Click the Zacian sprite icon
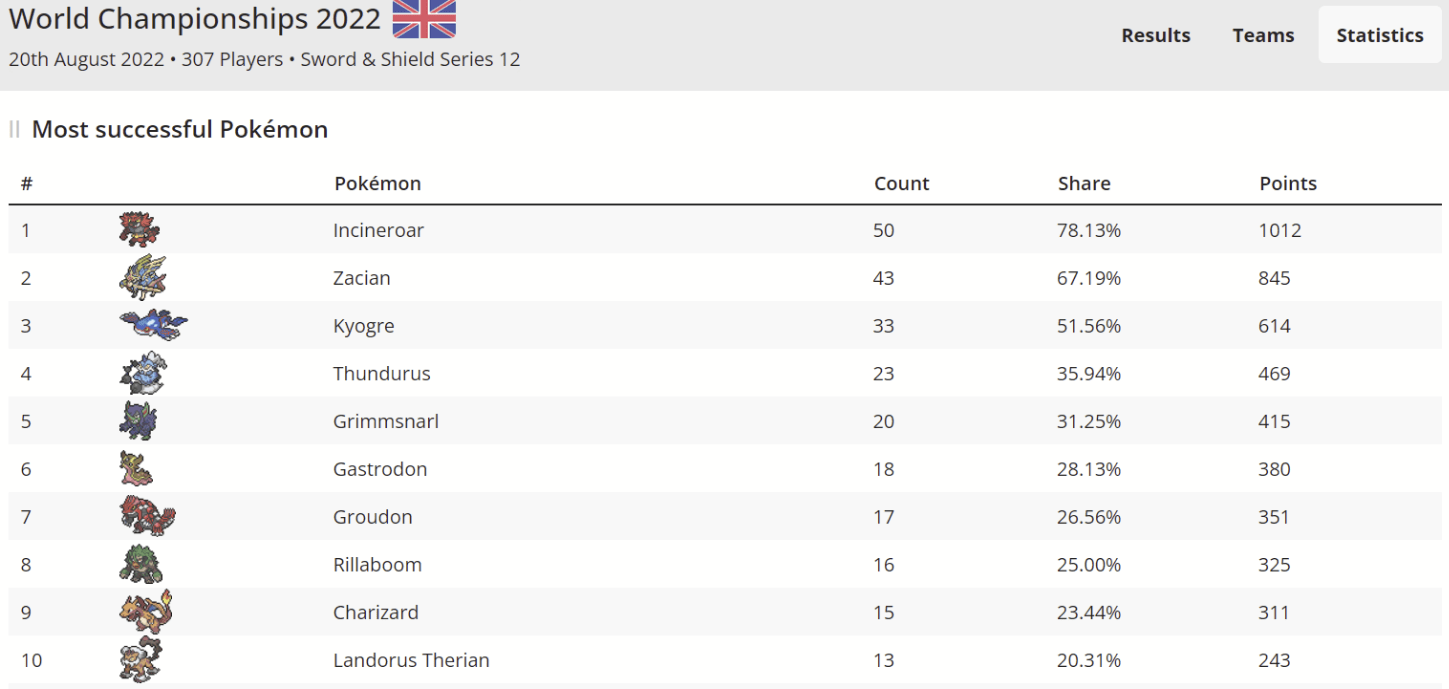The image size is (1449, 689). point(142,277)
